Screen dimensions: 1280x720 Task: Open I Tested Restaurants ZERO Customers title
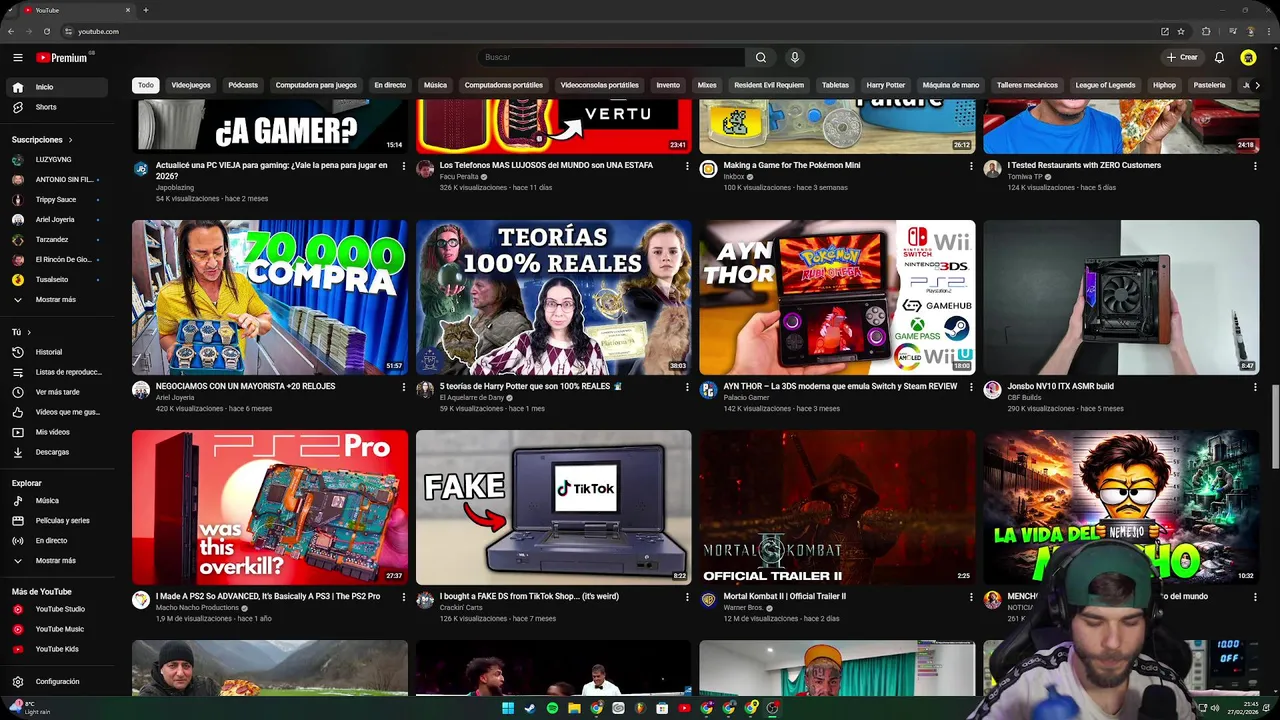(1084, 165)
